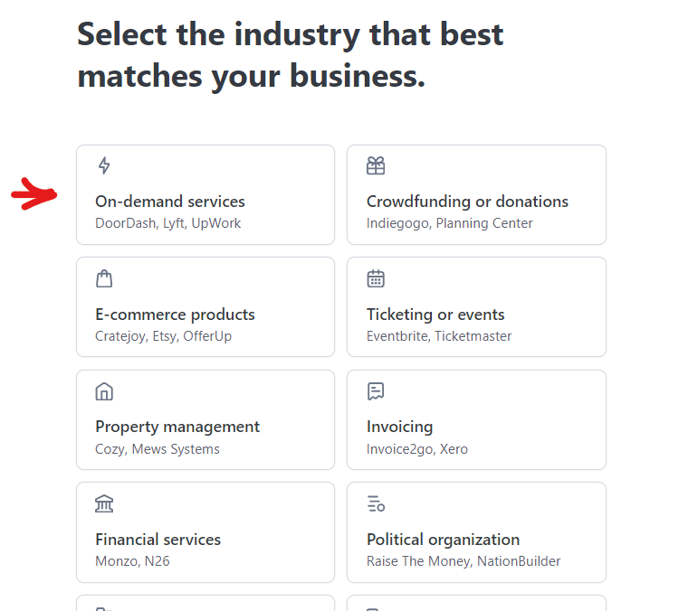Click the Monzo, N26 examples text
The width and height of the screenshot is (688, 611).
coord(133,561)
